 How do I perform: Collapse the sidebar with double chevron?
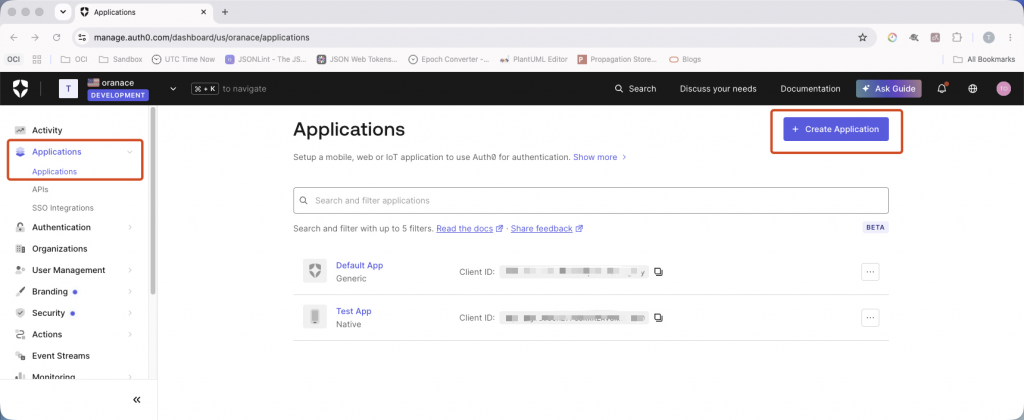[136, 400]
